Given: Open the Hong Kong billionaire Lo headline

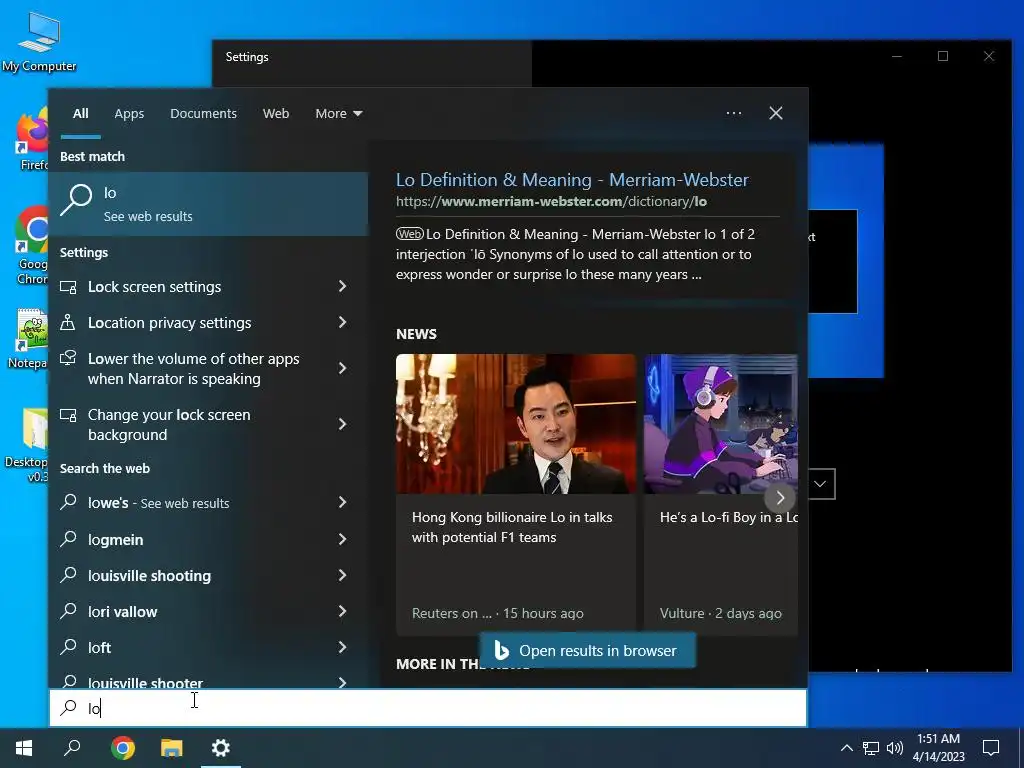Looking at the screenshot, I should [512, 527].
